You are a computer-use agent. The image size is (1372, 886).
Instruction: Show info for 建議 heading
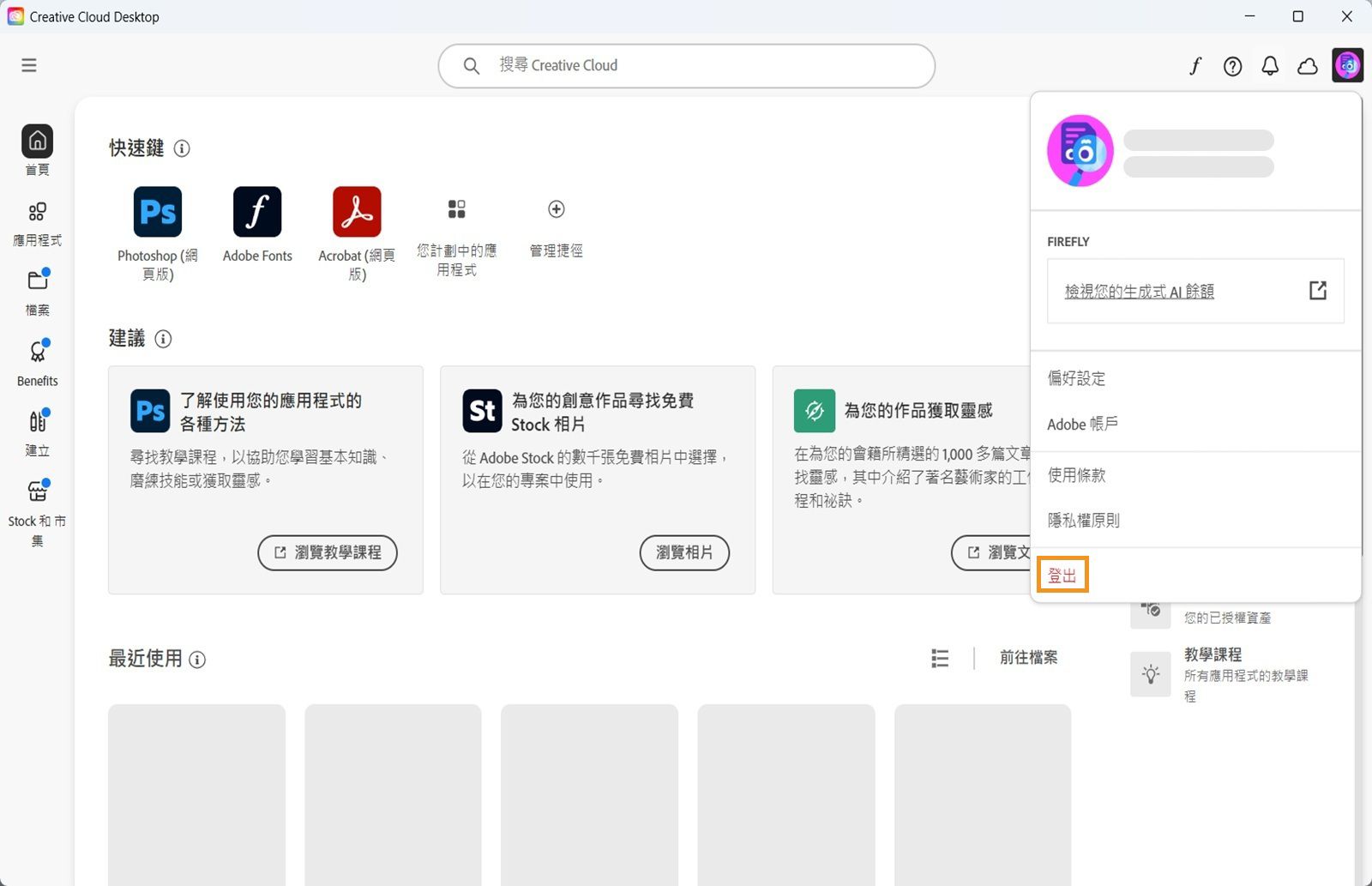coord(163,339)
